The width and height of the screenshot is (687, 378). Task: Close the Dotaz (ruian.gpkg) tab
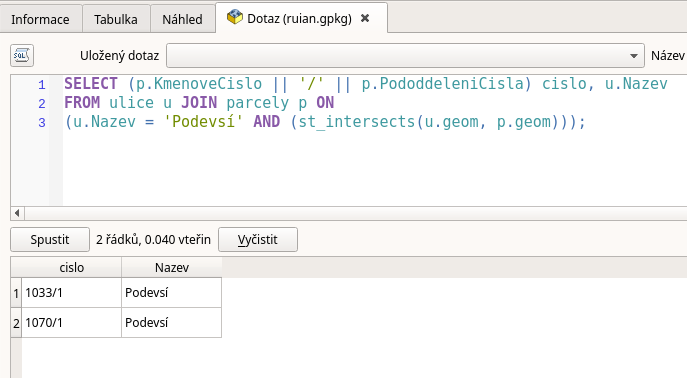coord(365,18)
